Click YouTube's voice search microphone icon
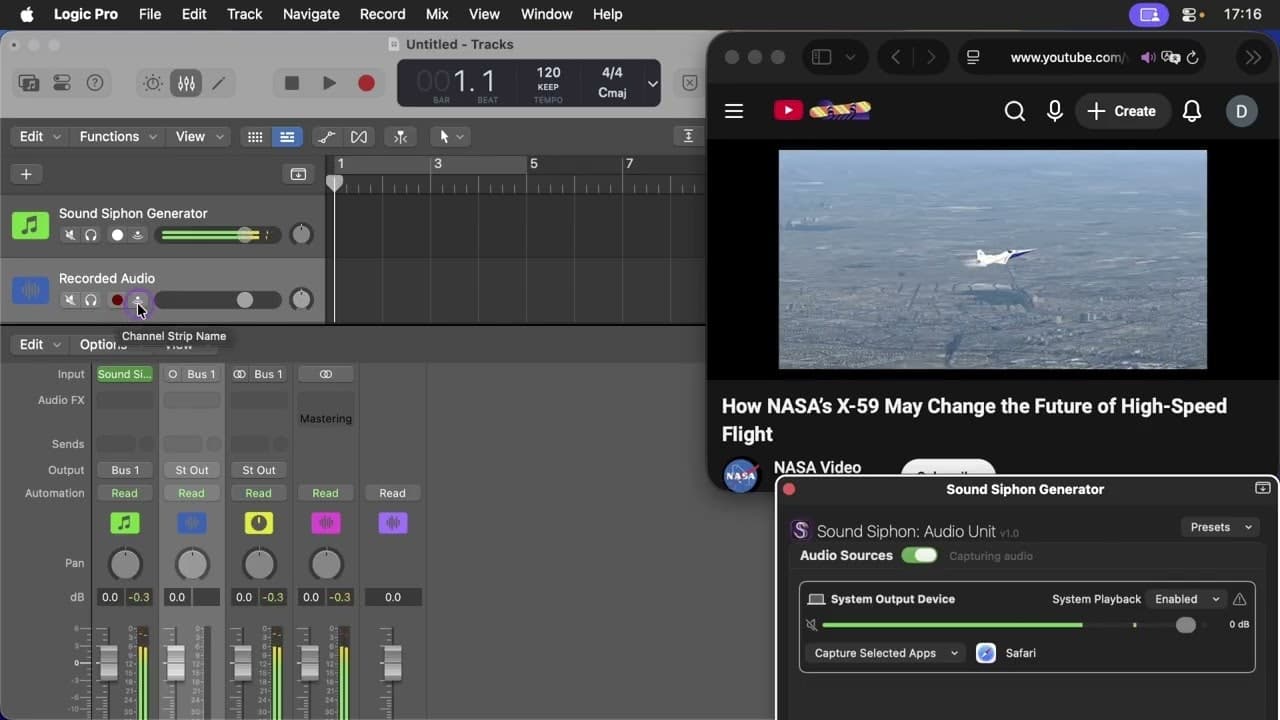1280x720 pixels. click(x=1055, y=111)
